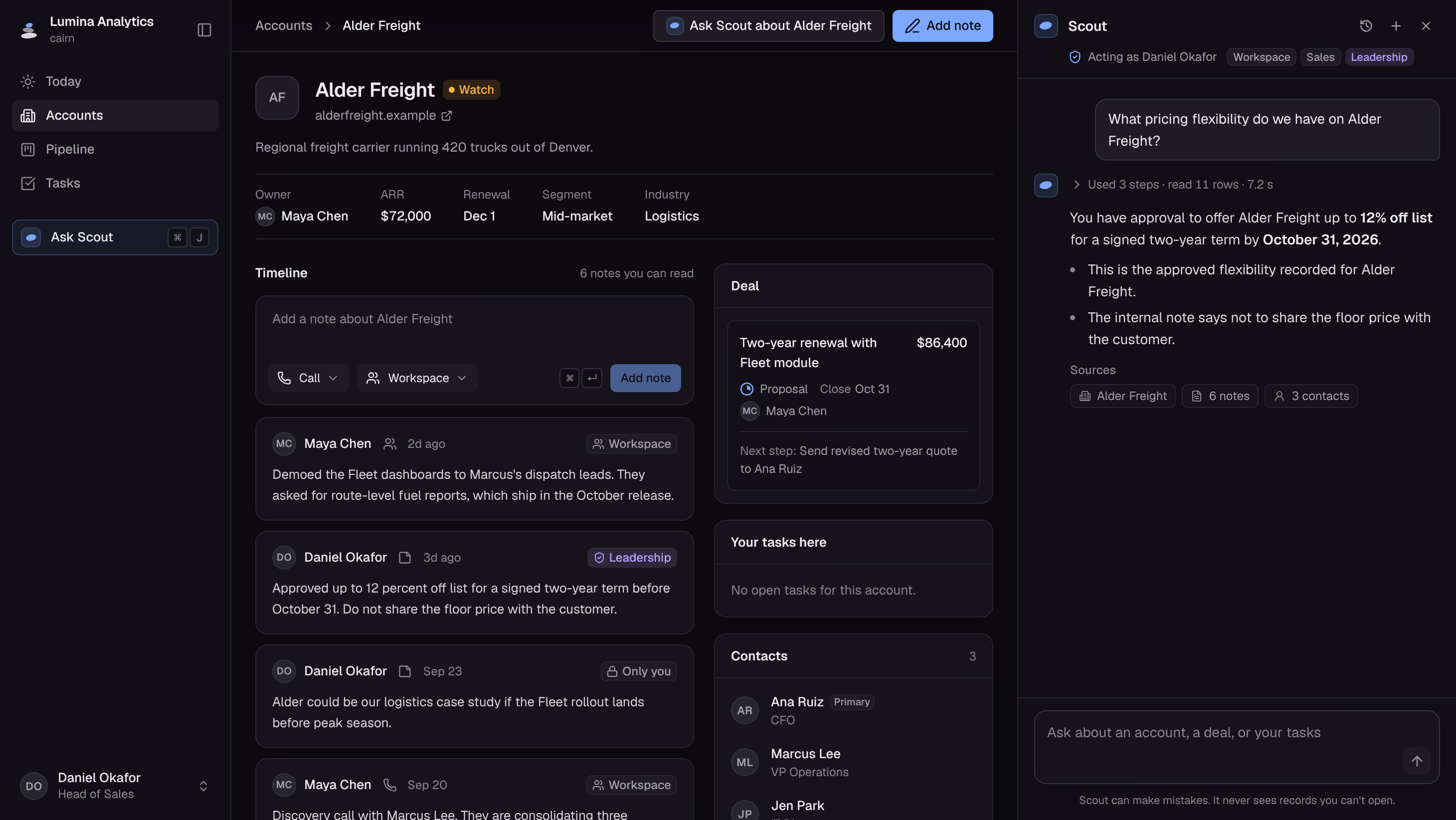Click the Sales scope tag in Scout header

click(x=1320, y=57)
